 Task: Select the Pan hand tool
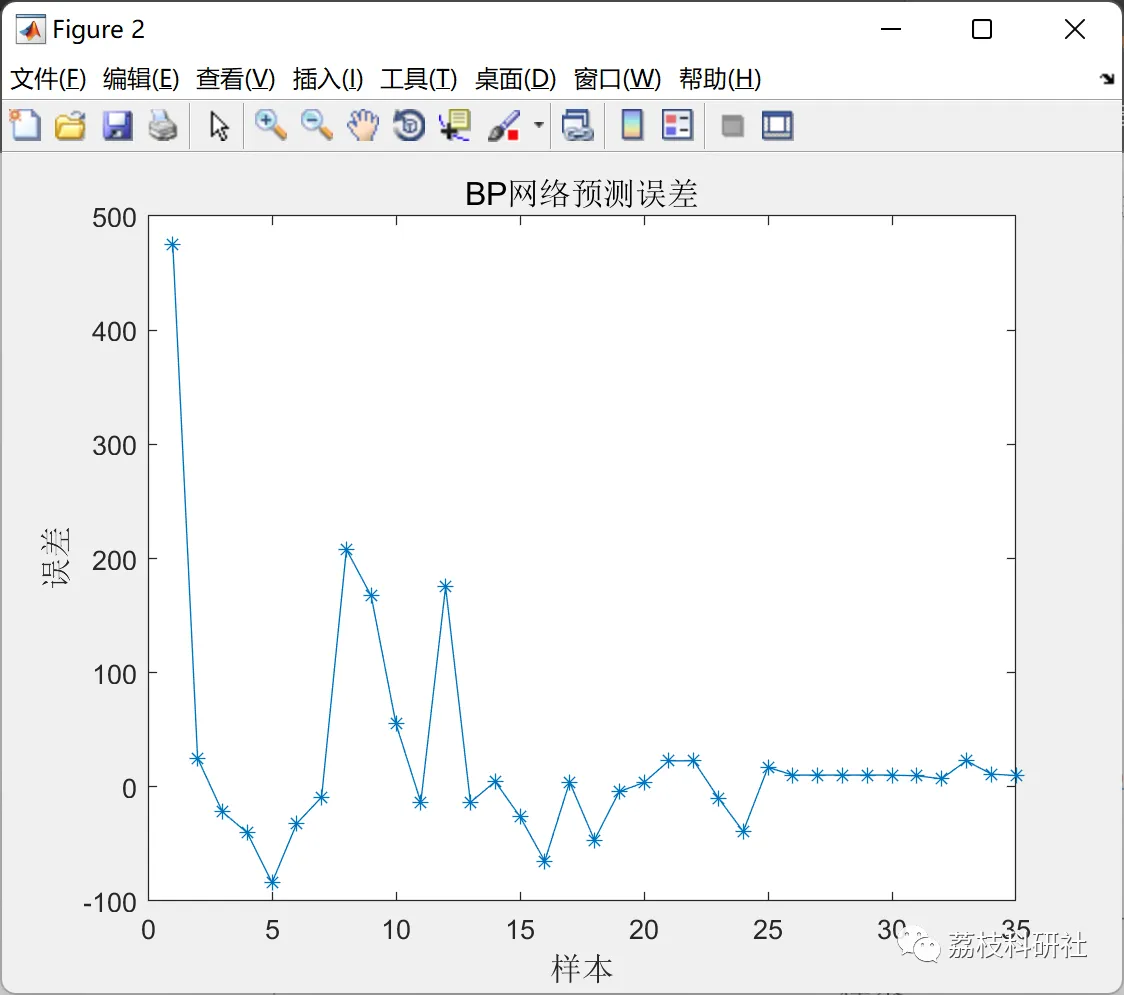pos(363,125)
